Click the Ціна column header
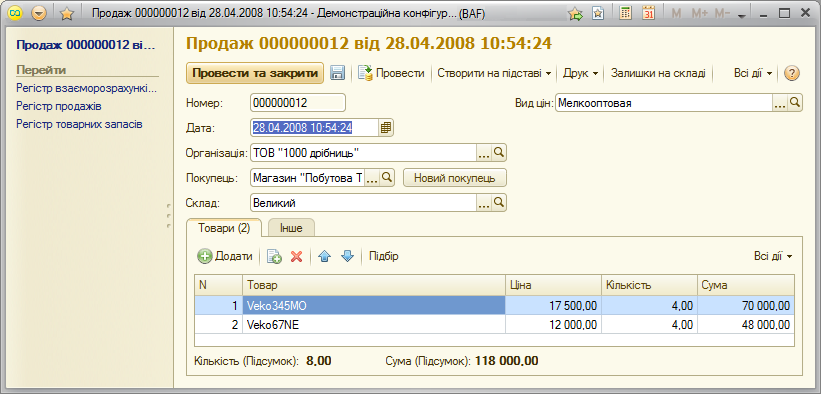Screen dimensions: 821x394 pos(553,285)
